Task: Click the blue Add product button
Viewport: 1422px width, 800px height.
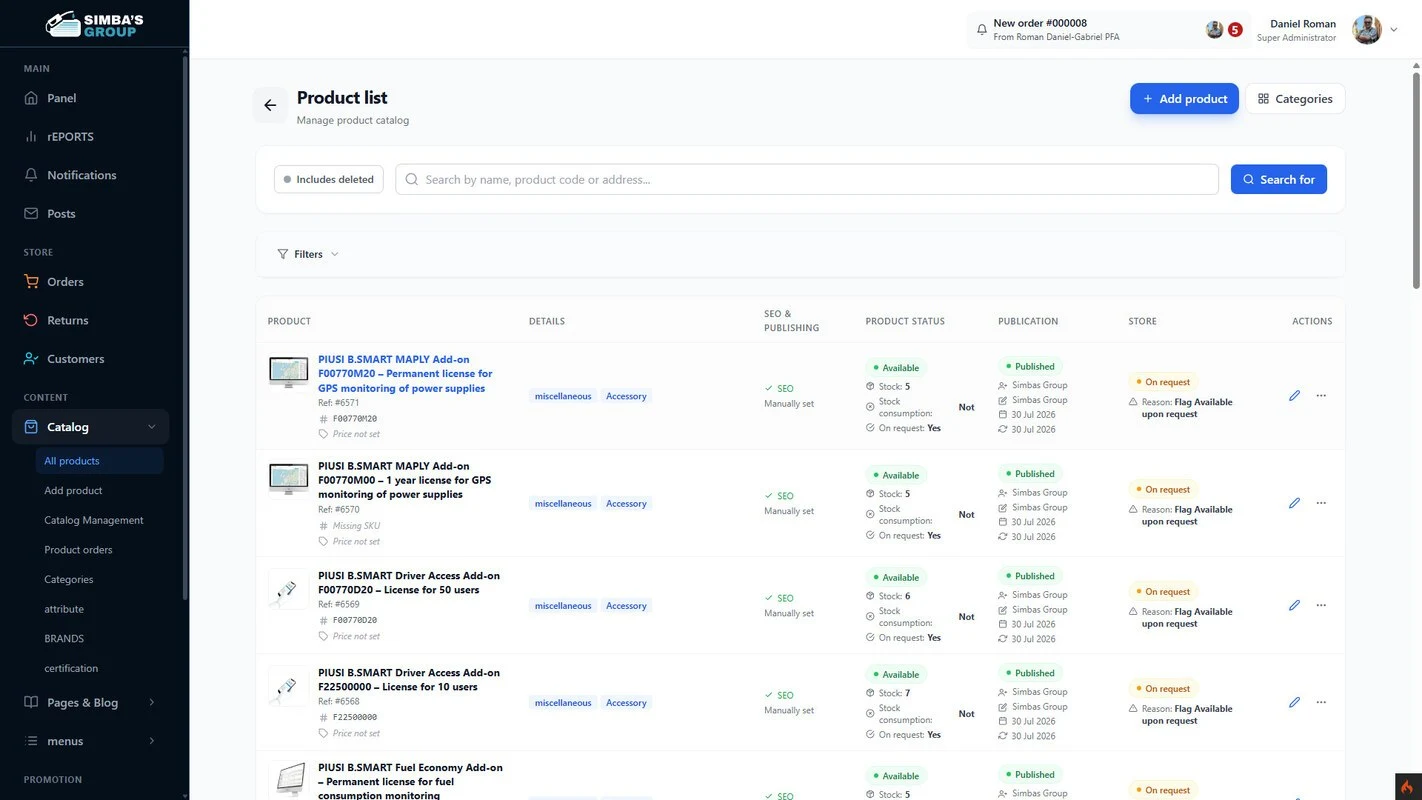Action: 1185,99
